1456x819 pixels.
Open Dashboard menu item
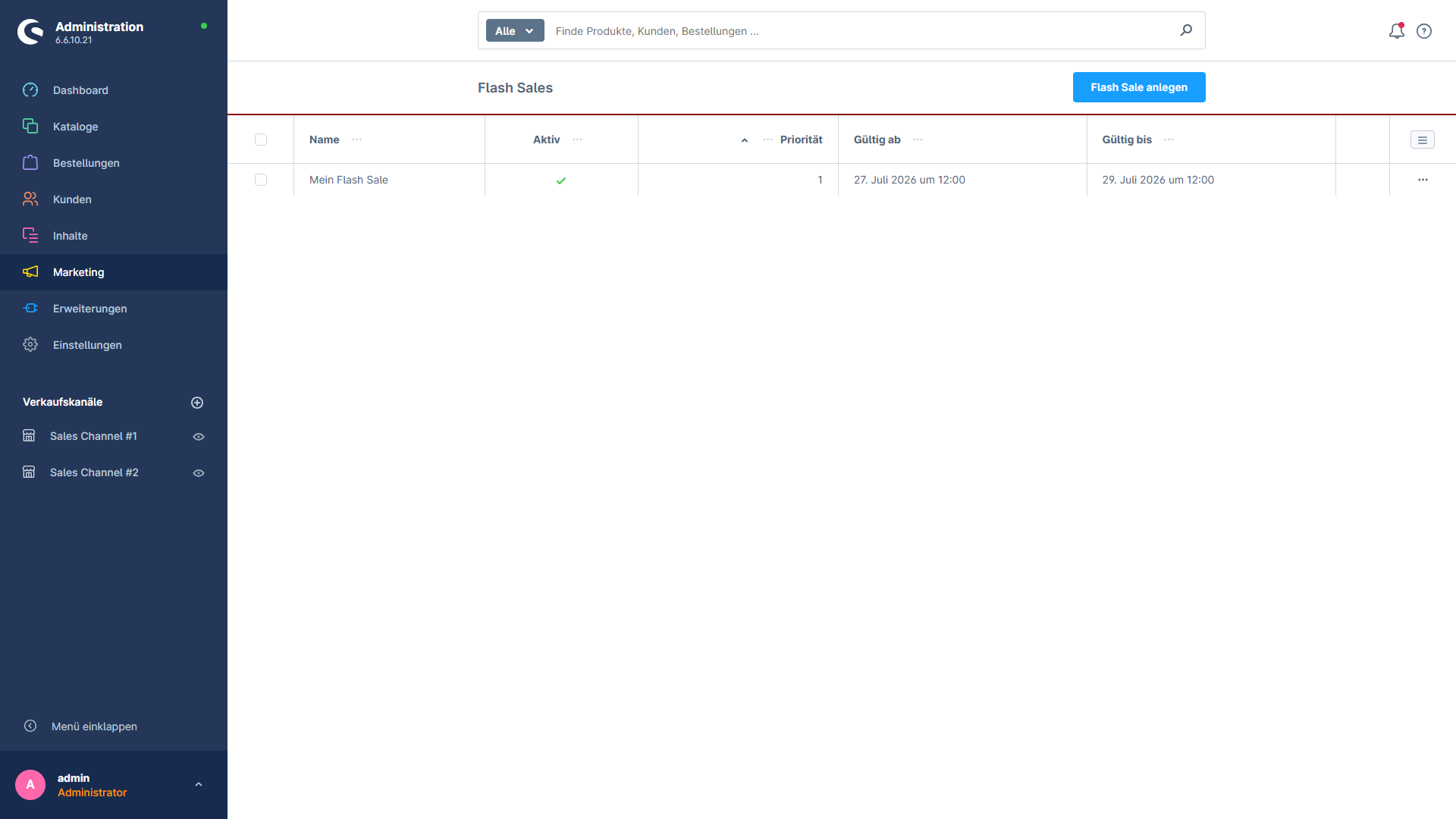(x=114, y=90)
